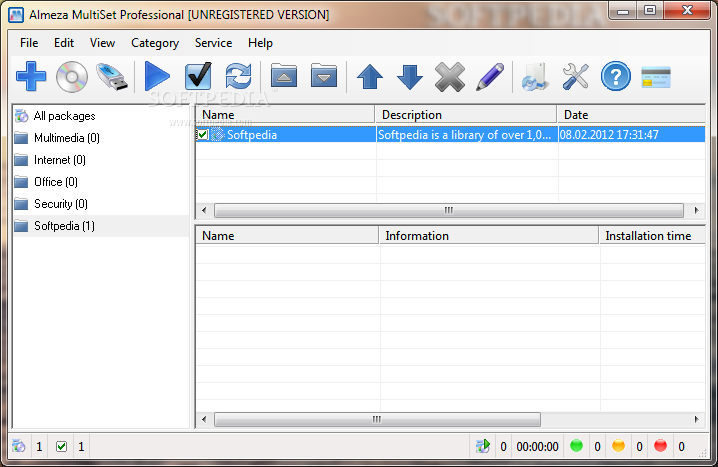The image size is (718, 467).
Task: Click the credit card register icon
Action: (x=656, y=77)
